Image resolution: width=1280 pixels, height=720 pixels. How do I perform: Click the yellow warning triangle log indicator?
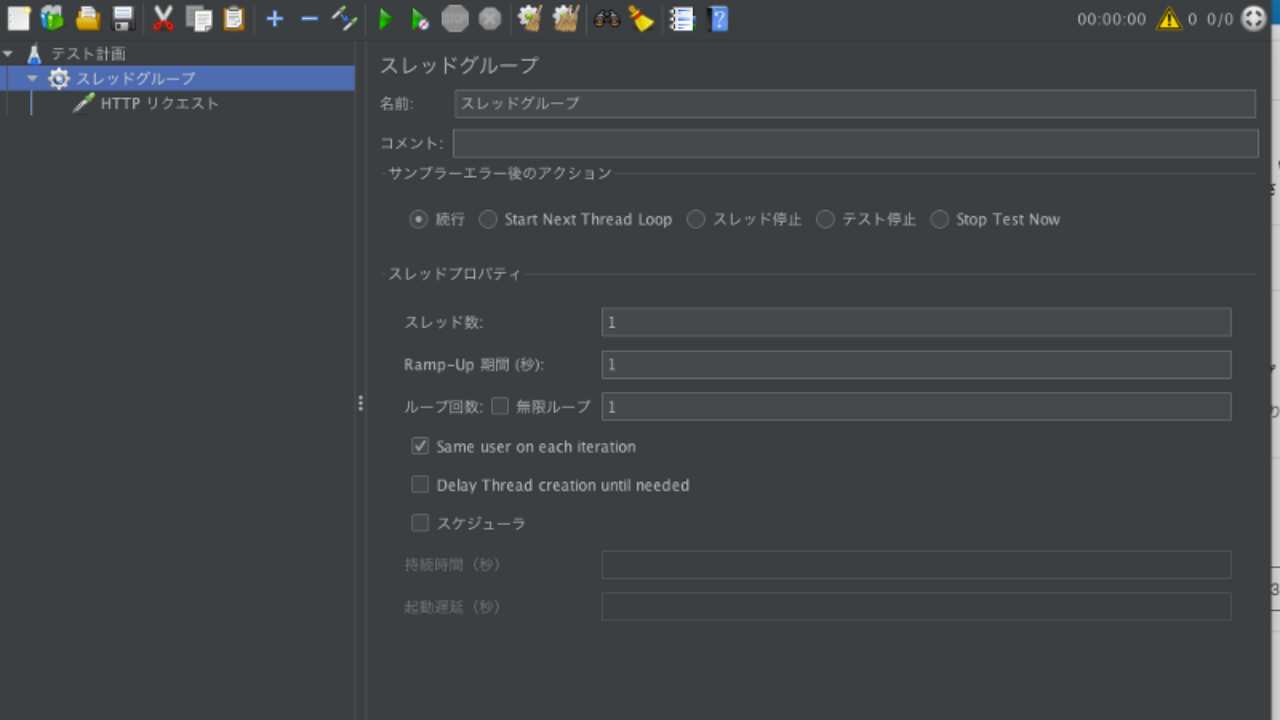(x=1169, y=18)
